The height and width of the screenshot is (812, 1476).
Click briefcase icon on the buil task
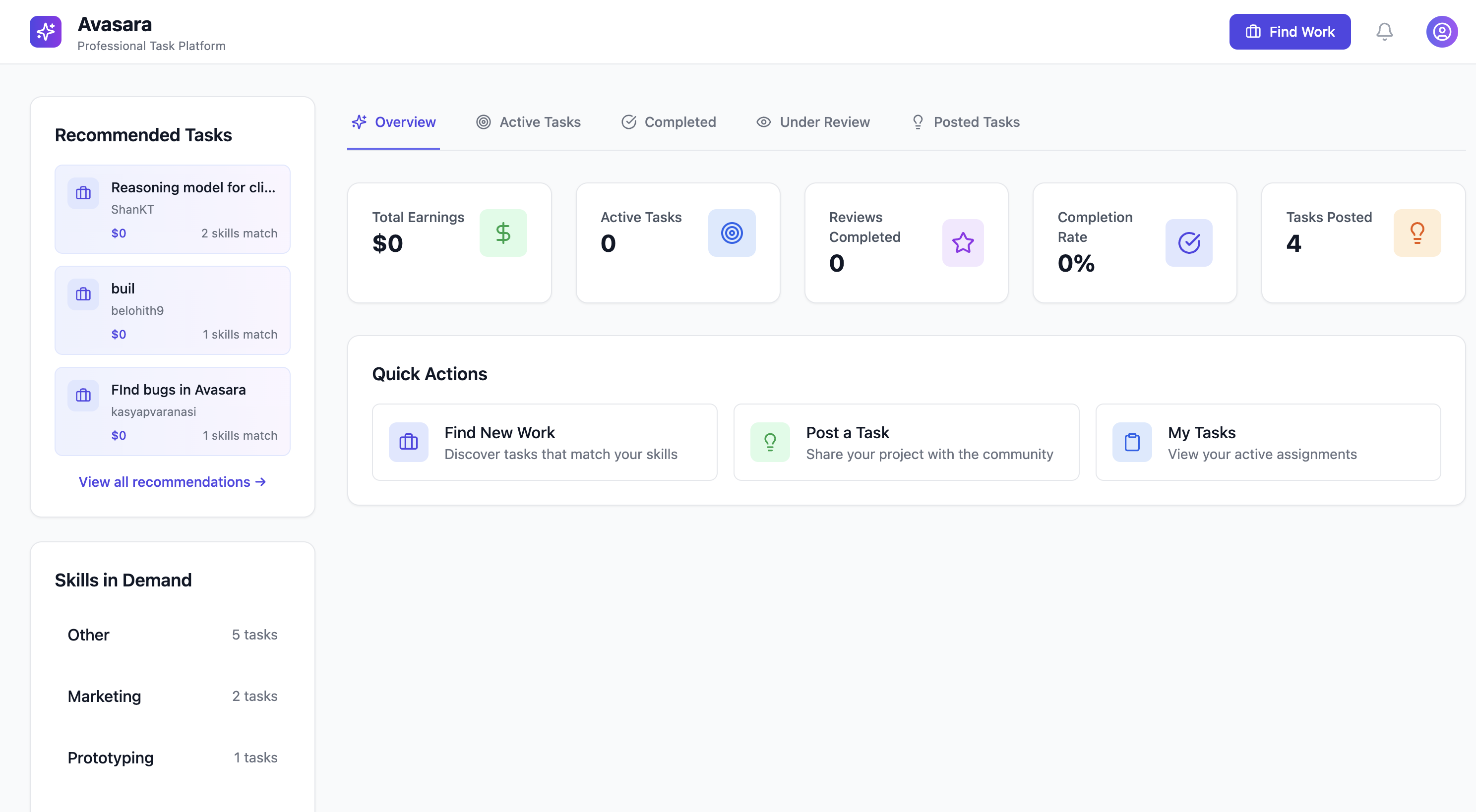click(x=84, y=294)
